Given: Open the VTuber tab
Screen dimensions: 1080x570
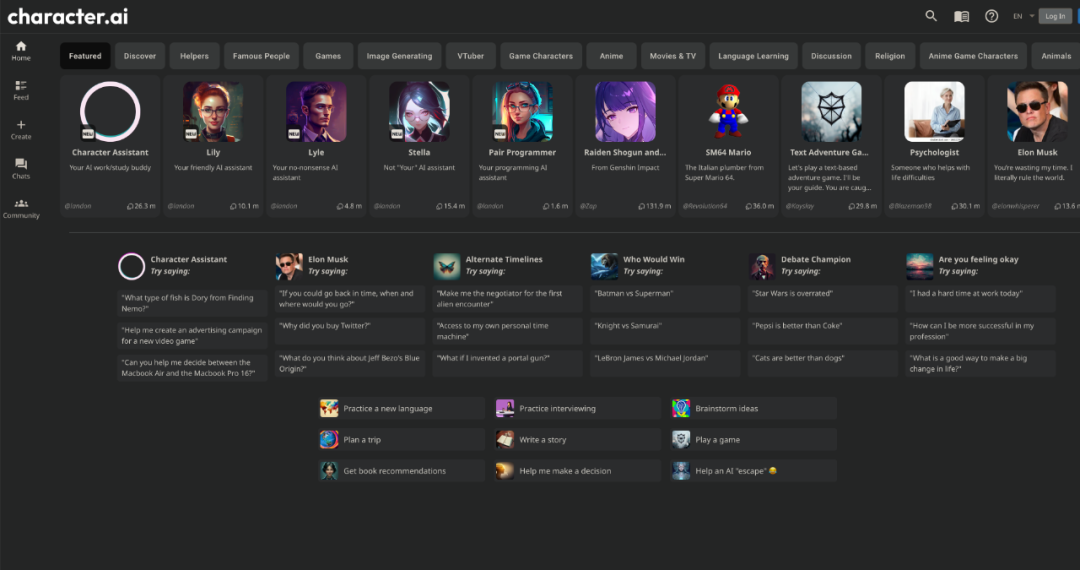Looking at the screenshot, I should (x=470, y=56).
